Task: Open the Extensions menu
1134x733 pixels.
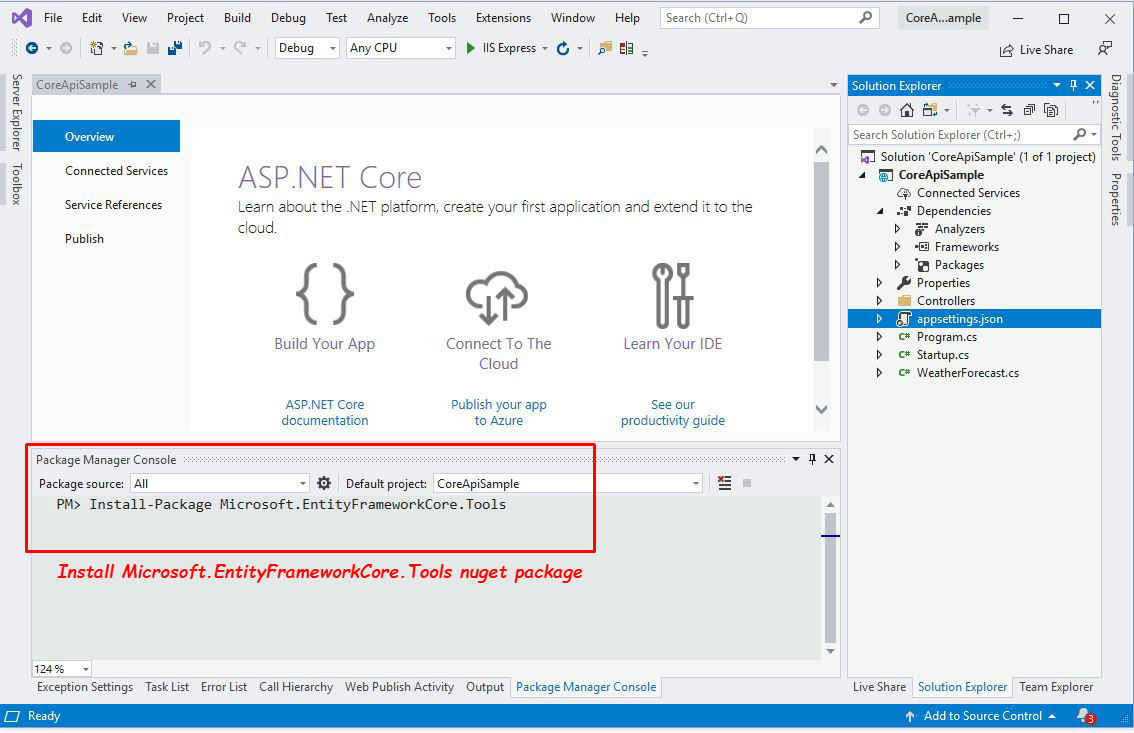Action: (503, 17)
